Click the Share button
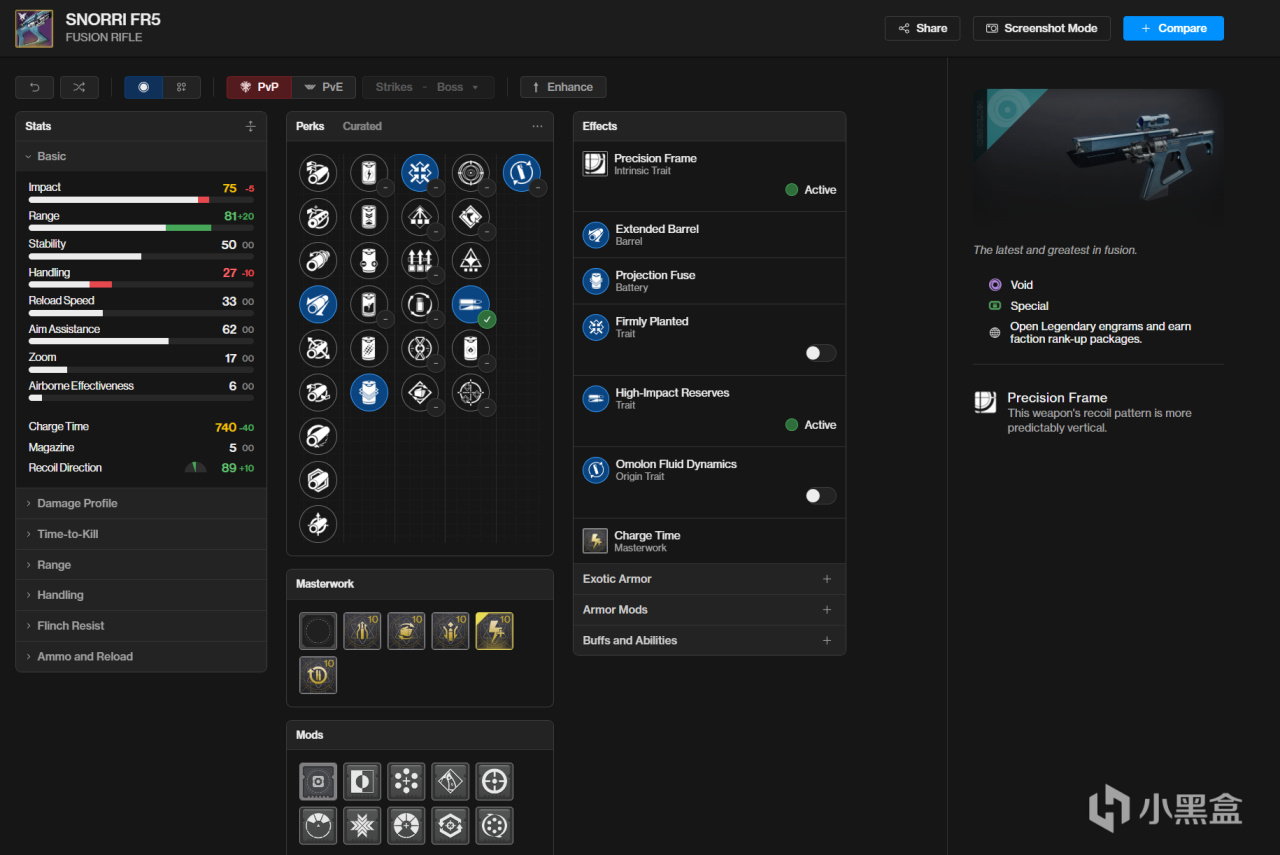This screenshot has height=855, width=1280. [922, 28]
